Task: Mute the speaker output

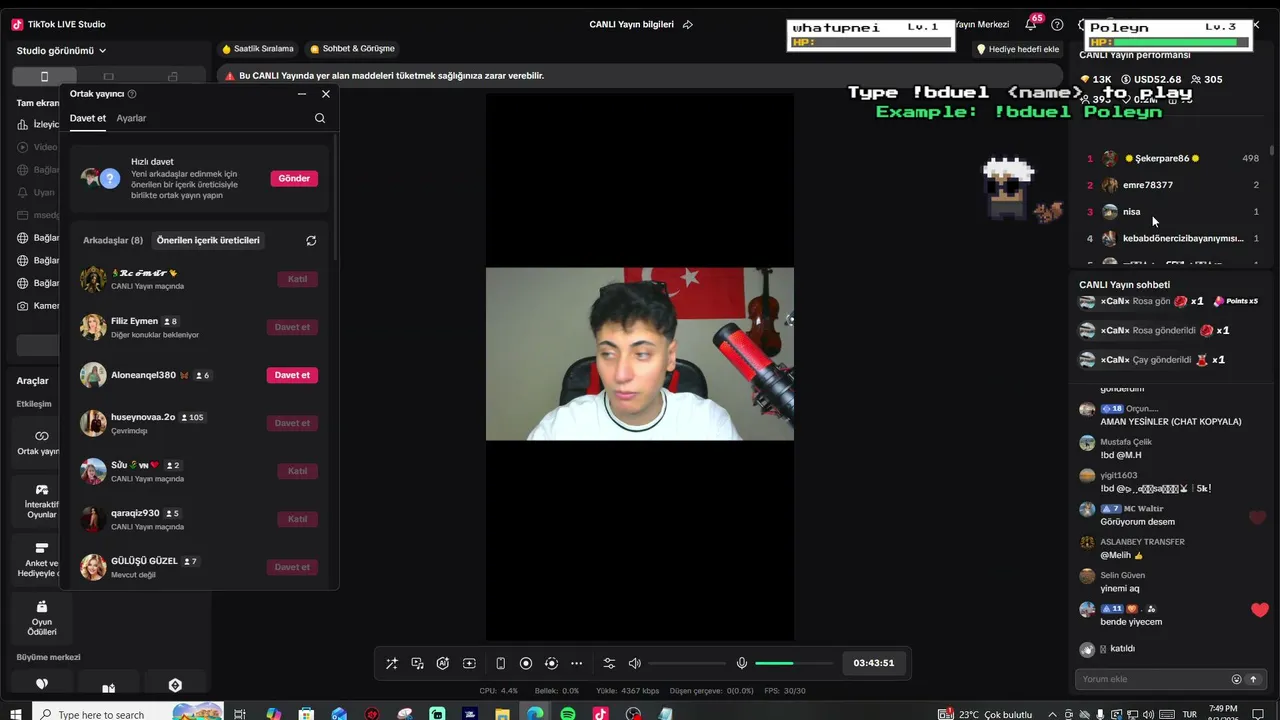Action: pos(634,663)
